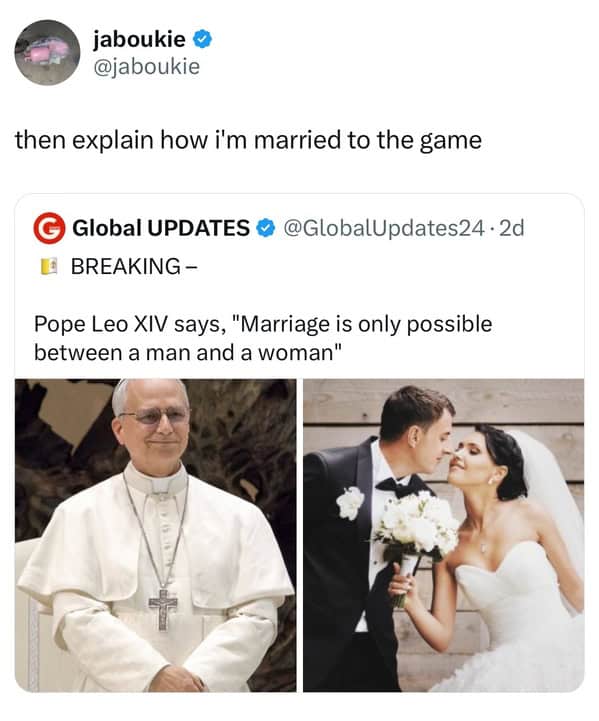The image size is (599, 721).
Task: Open jaboukie's profile avatar
Action: (x=47, y=52)
